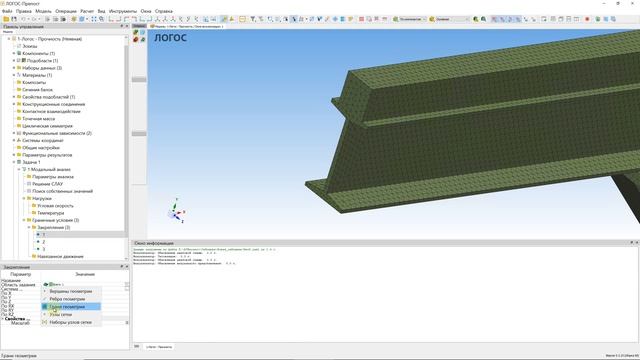Image resolution: width=640 pixels, height=360 pixels.
Task: Select the model document tab above the viewport
Action: (187, 26)
